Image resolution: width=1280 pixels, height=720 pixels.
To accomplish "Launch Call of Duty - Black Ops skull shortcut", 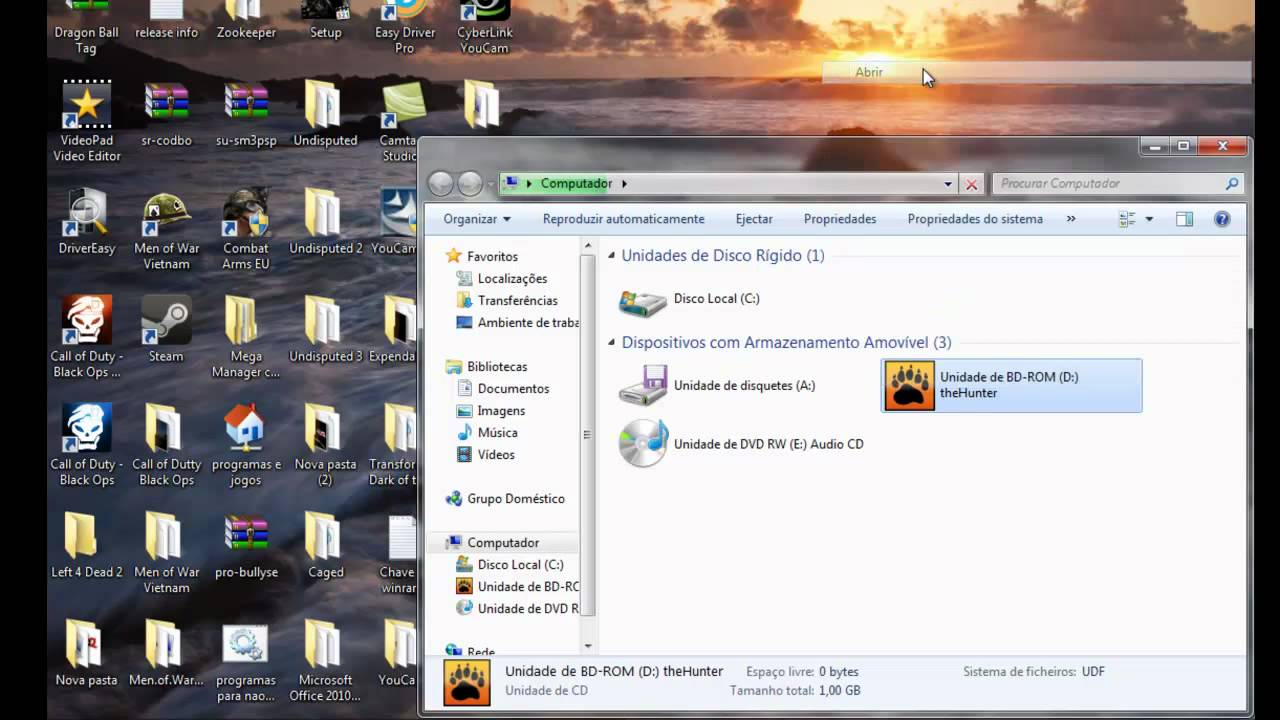I will (x=87, y=338).
